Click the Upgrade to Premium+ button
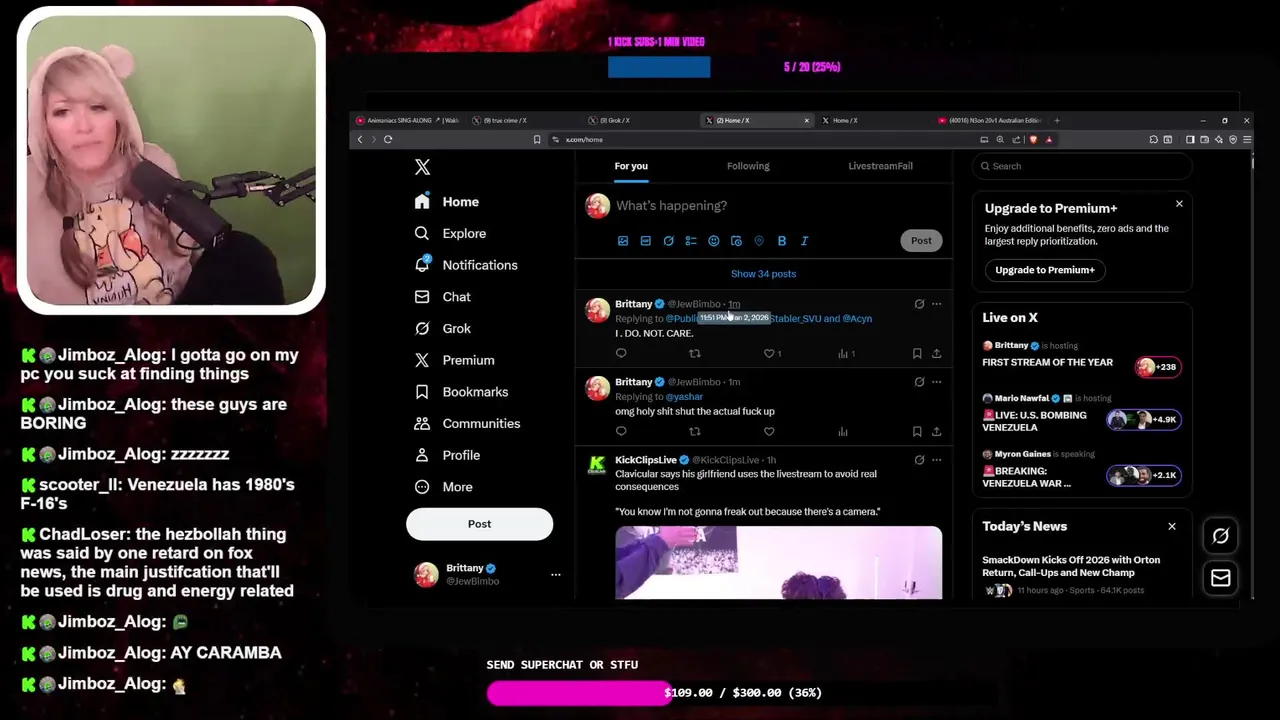1280x720 pixels. pos(1045,270)
